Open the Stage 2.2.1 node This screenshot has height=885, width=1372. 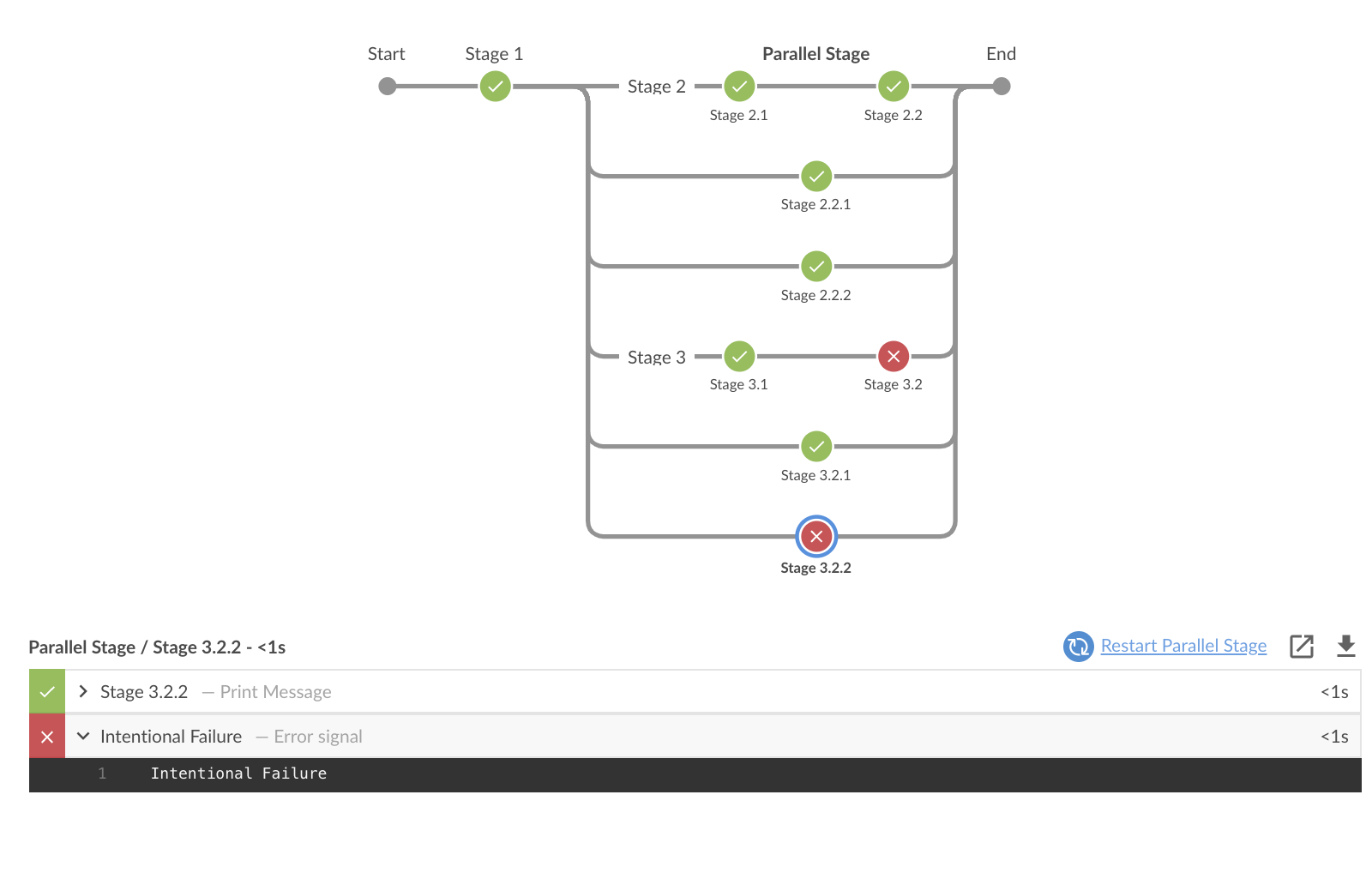(816, 177)
